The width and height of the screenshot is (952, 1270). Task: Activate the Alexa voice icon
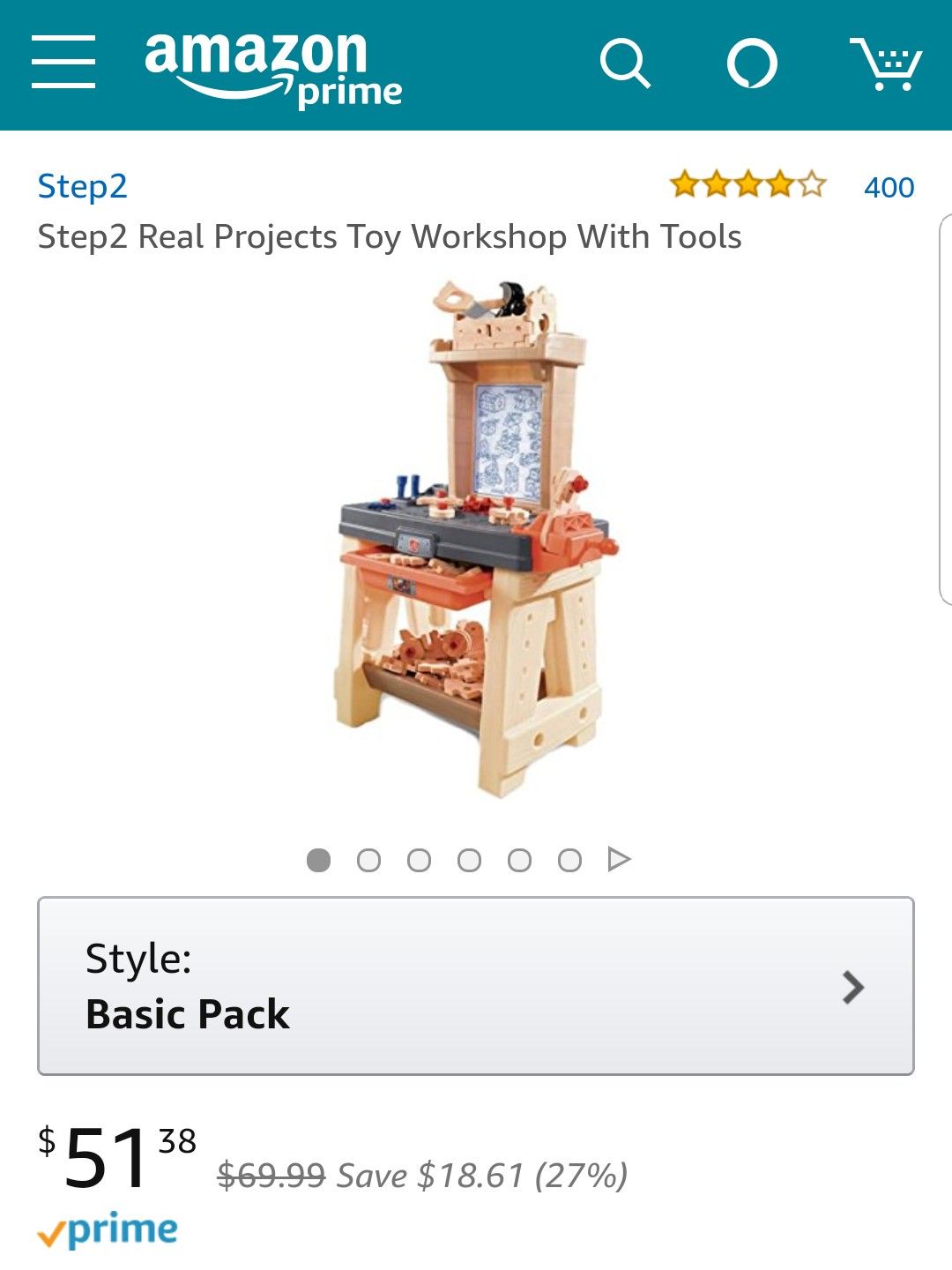click(752, 63)
